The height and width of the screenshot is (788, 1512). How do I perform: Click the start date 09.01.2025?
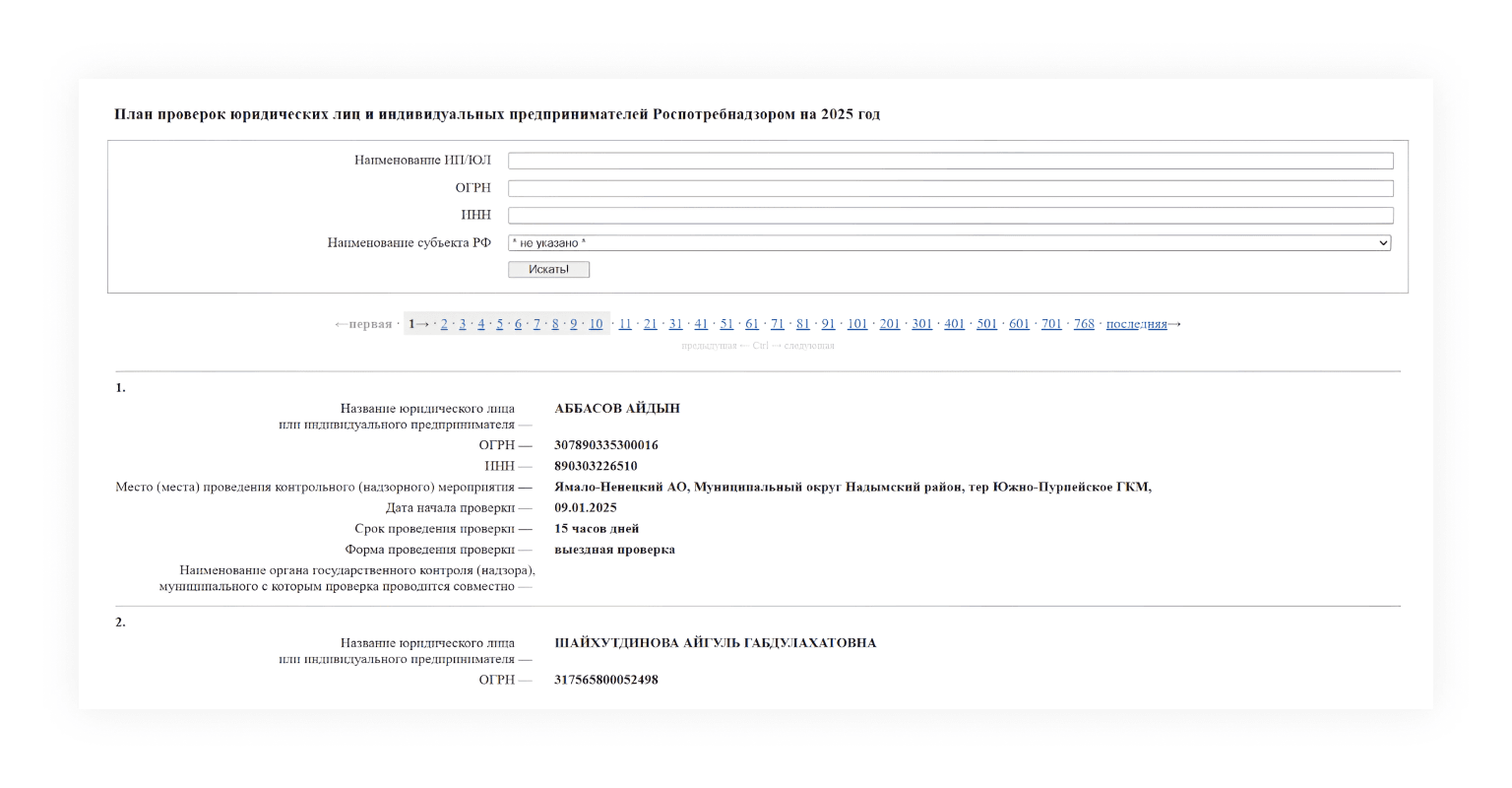click(x=586, y=508)
